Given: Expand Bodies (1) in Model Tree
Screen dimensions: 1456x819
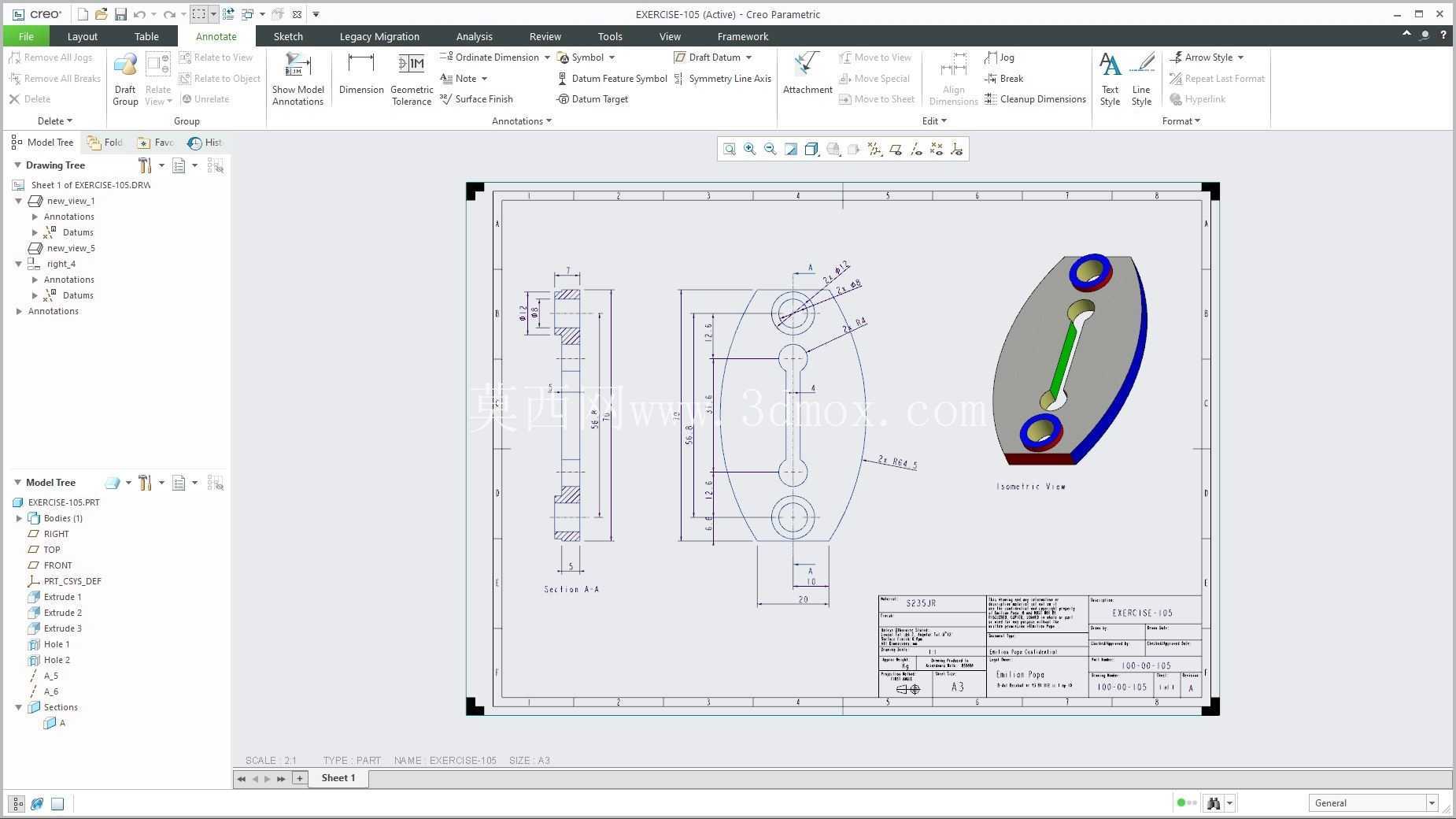Looking at the screenshot, I should pos(19,518).
